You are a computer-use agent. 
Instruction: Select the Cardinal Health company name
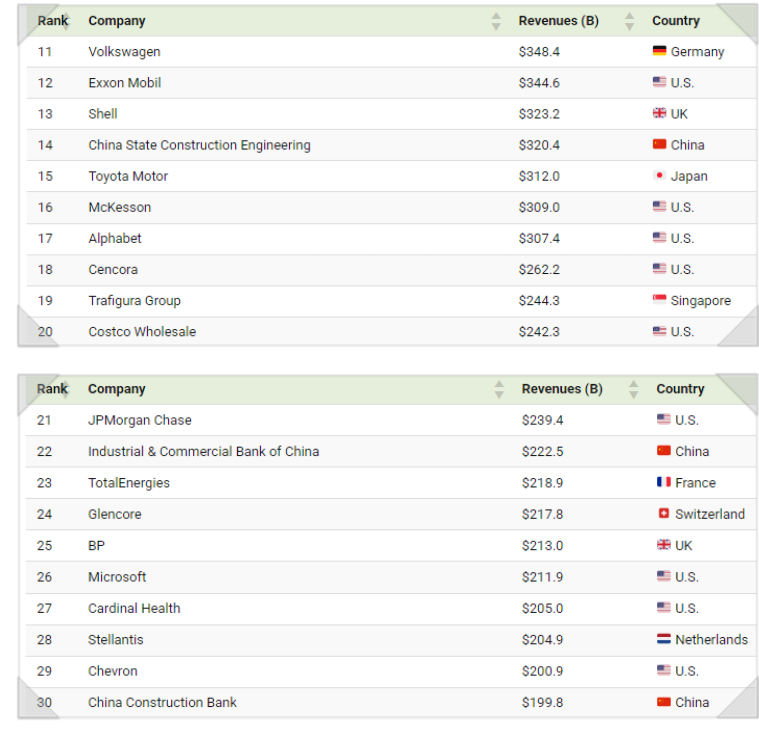pyautogui.click(x=134, y=608)
